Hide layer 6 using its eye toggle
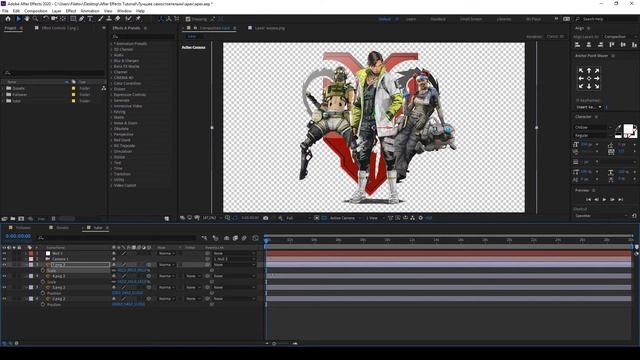 coord(4,299)
